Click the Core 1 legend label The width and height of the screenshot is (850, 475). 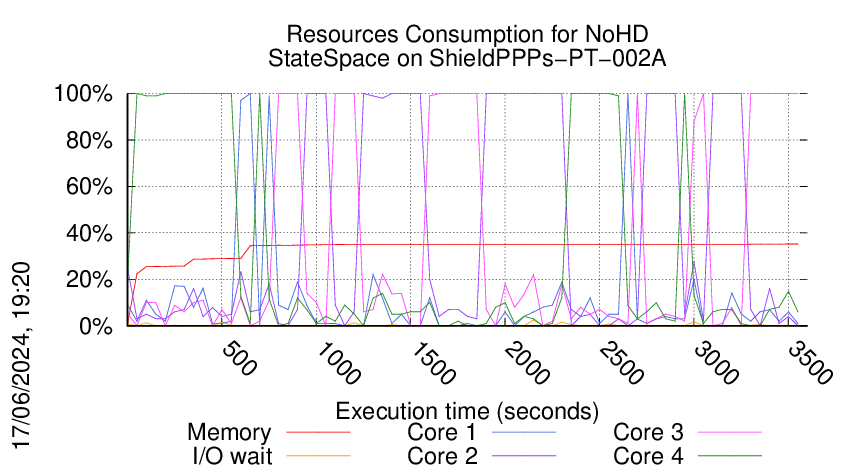coord(441,432)
